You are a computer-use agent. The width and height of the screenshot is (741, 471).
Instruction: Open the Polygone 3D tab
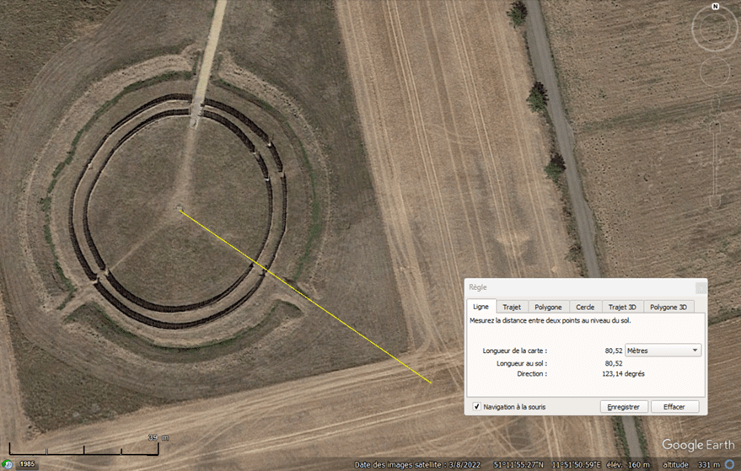click(669, 307)
